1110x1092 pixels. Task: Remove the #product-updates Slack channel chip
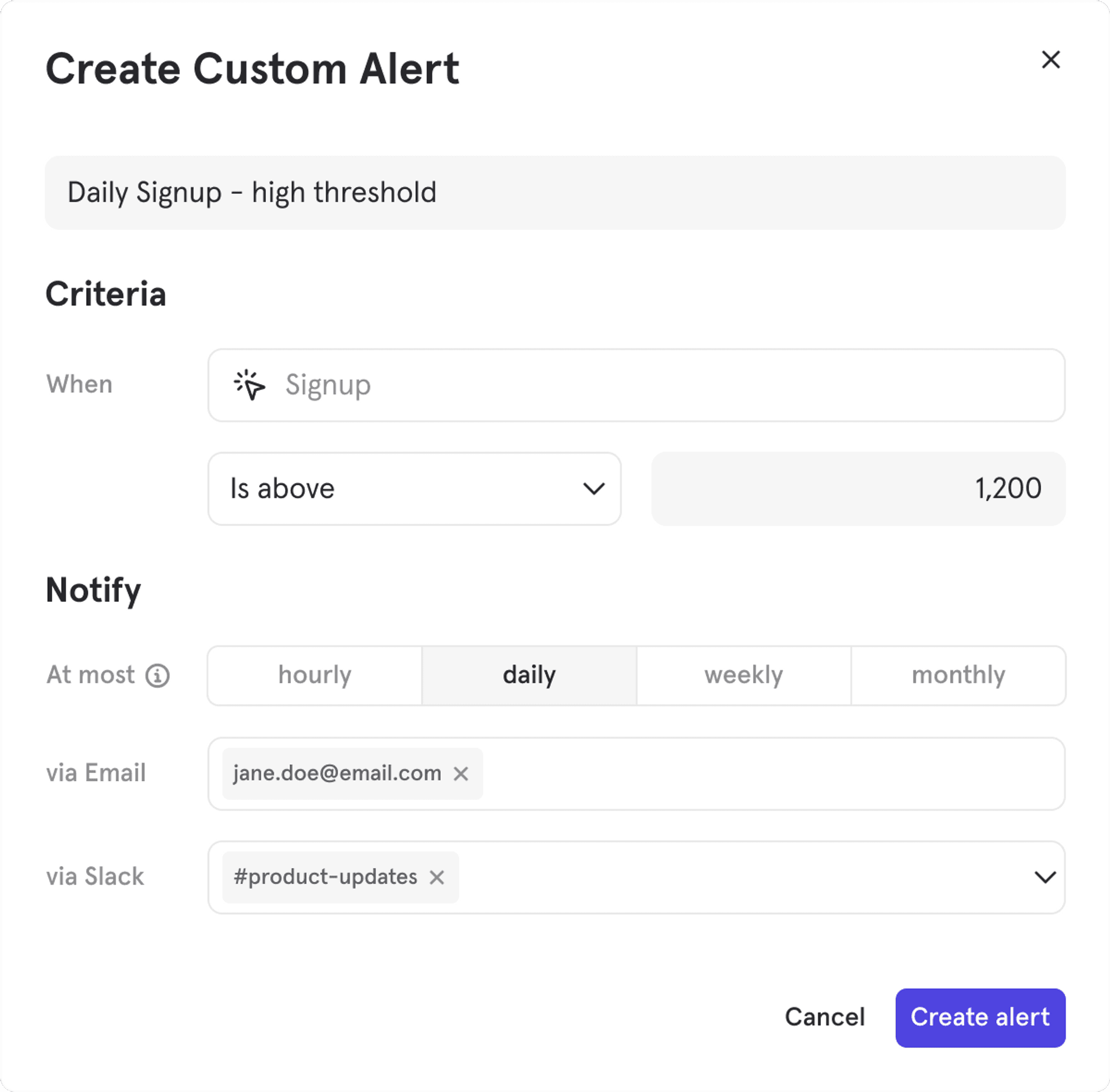coord(437,877)
